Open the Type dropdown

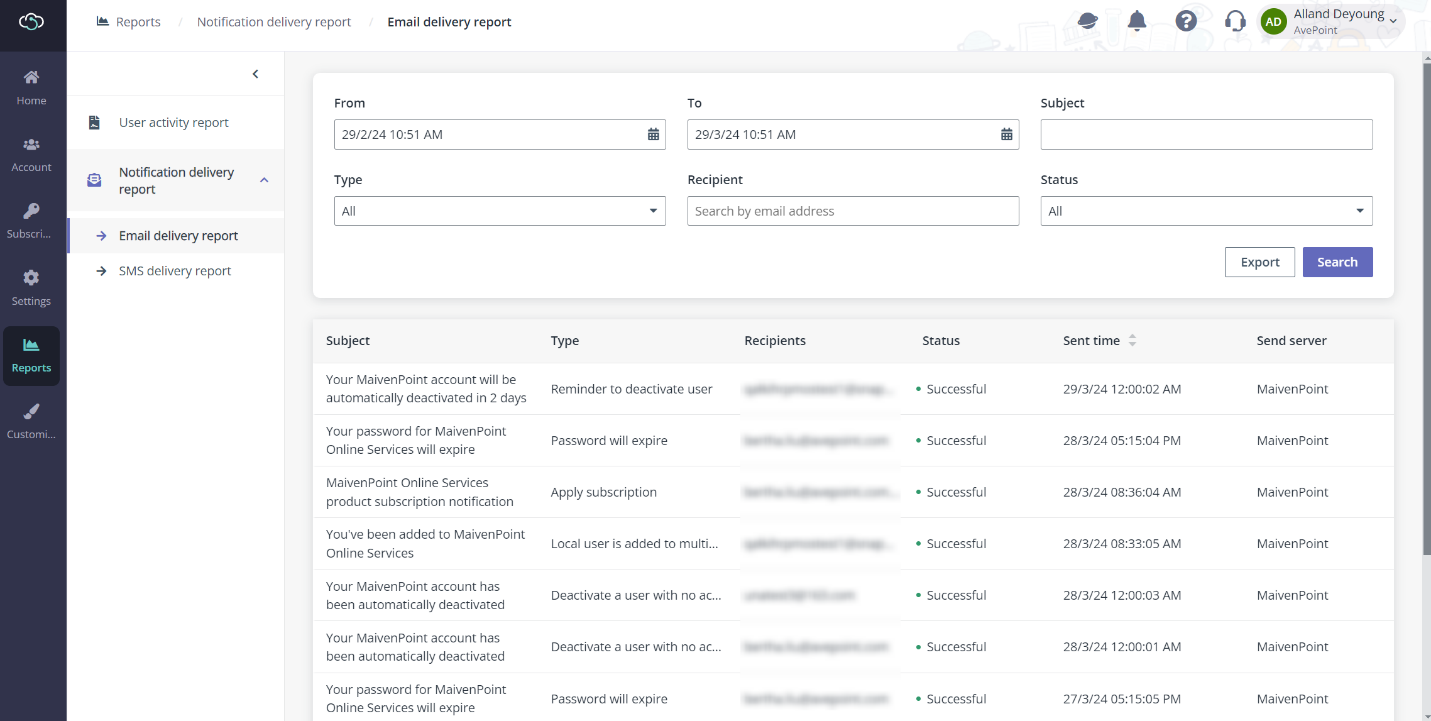[499, 211]
